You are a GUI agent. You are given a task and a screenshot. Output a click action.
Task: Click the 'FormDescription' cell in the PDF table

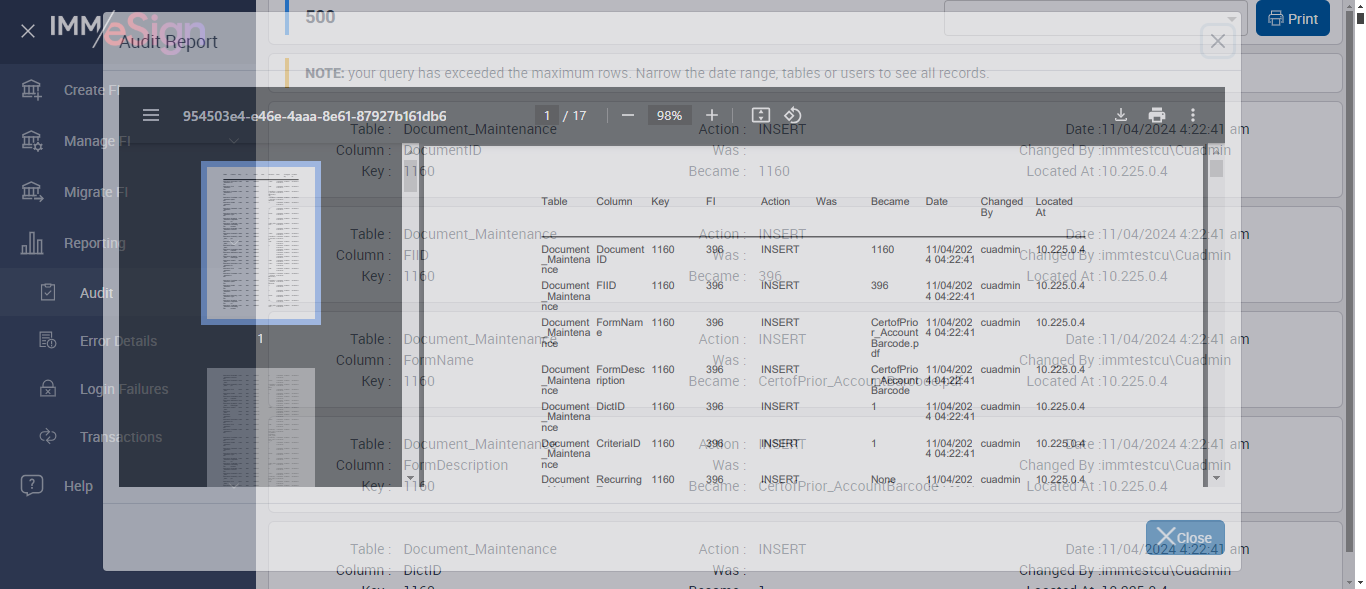point(620,375)
